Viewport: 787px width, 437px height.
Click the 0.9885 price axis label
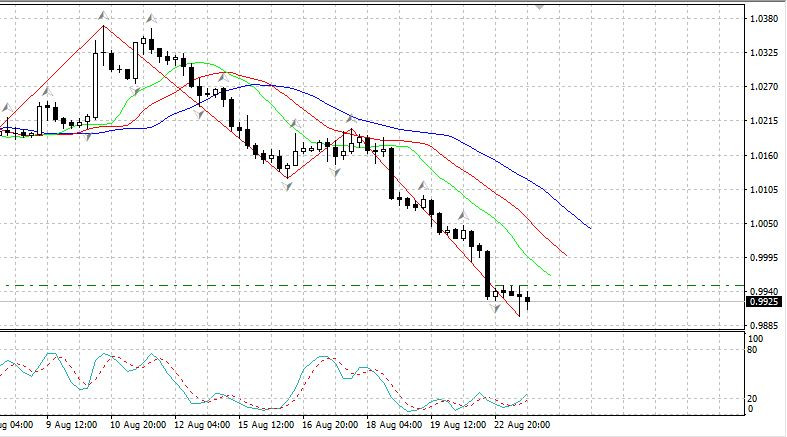point(764,325)
